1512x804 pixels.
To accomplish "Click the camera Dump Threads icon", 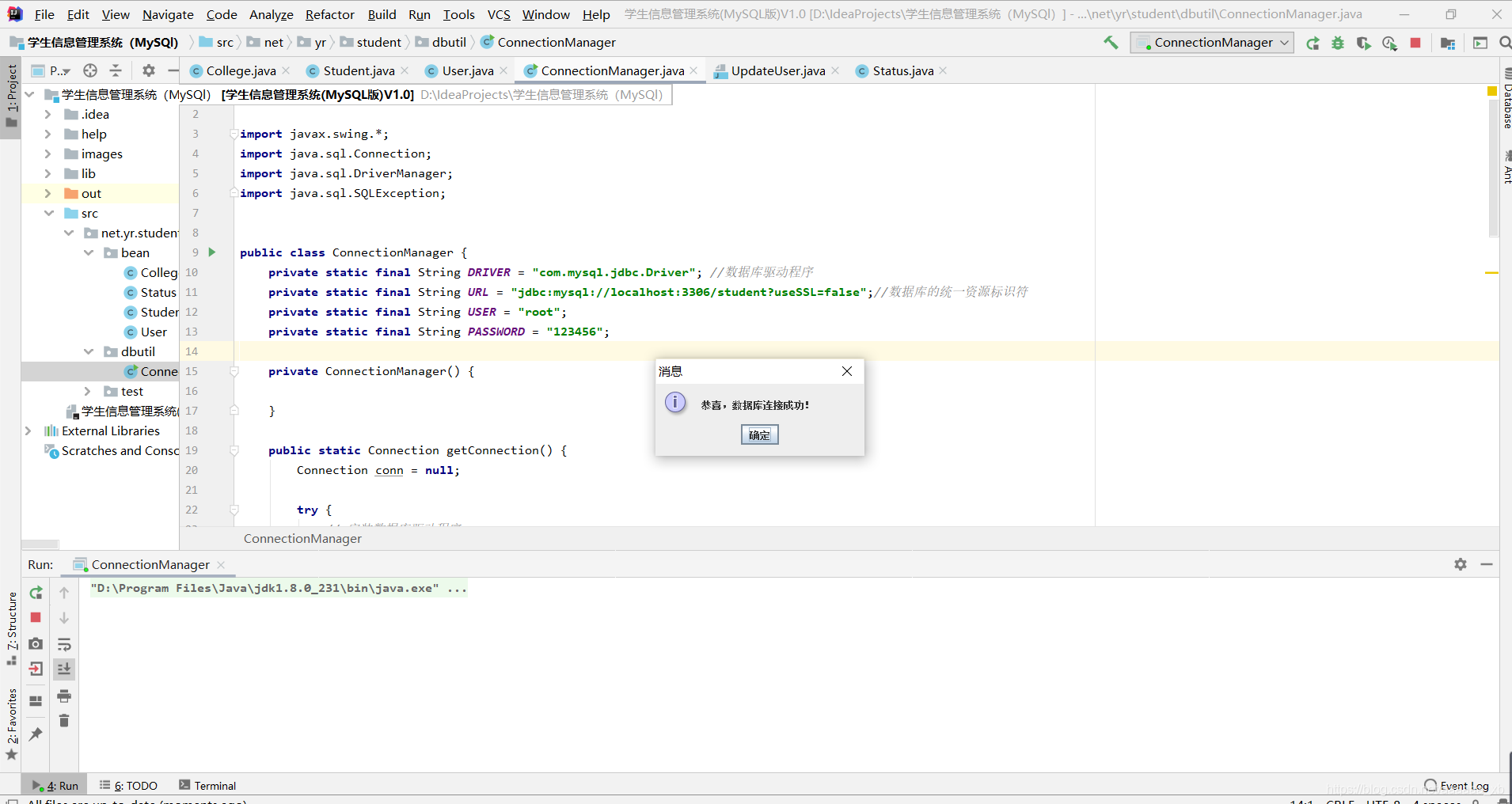I will 36,643.
